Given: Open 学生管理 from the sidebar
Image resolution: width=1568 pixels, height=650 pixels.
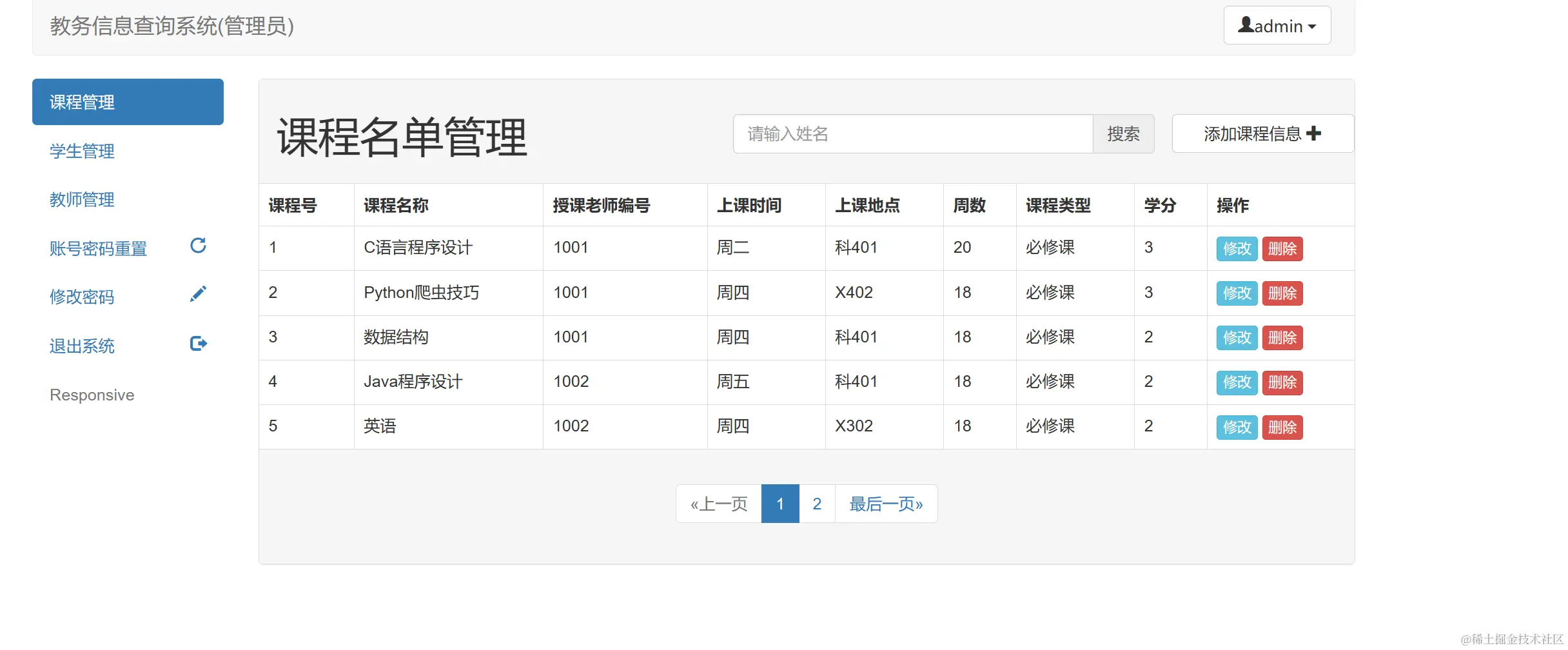Looking at the screenshot, I should point(82,152).
